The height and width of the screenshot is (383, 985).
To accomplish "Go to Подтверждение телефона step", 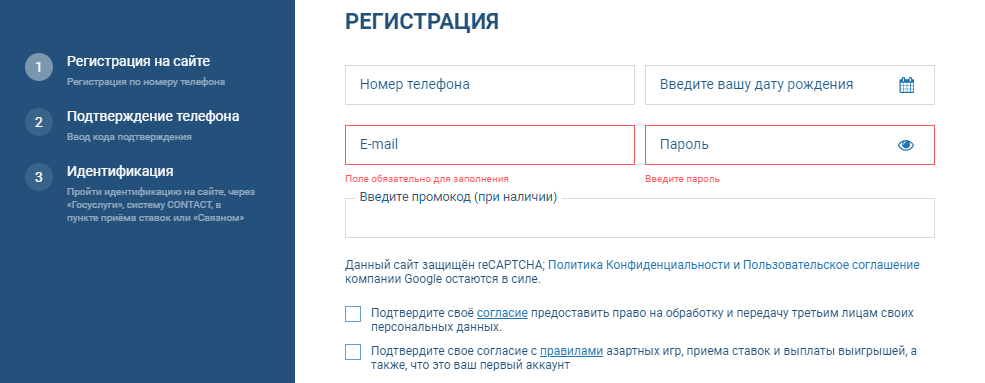I will click(x=153, y=116).
